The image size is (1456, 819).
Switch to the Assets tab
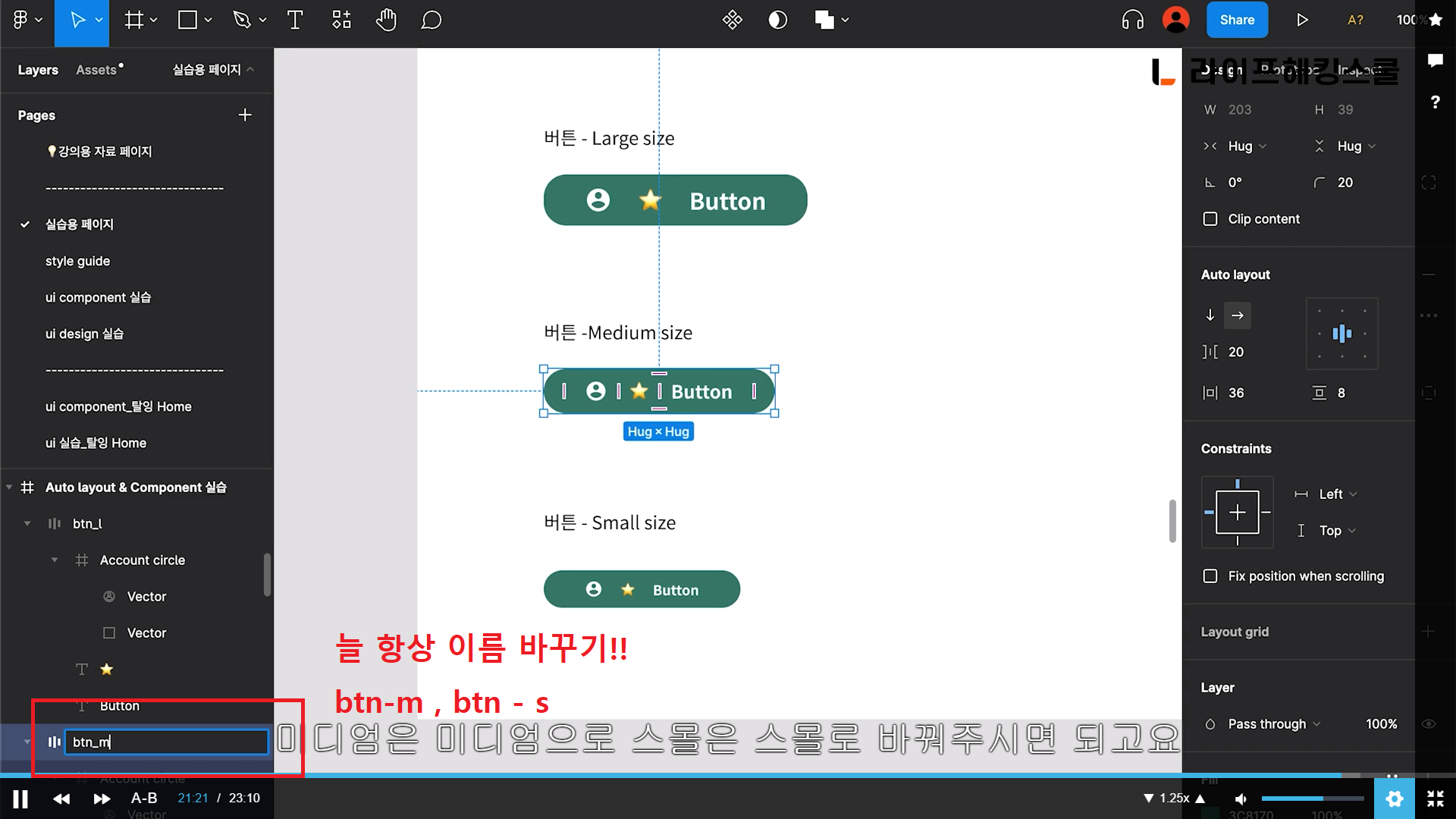coord(96,70)
